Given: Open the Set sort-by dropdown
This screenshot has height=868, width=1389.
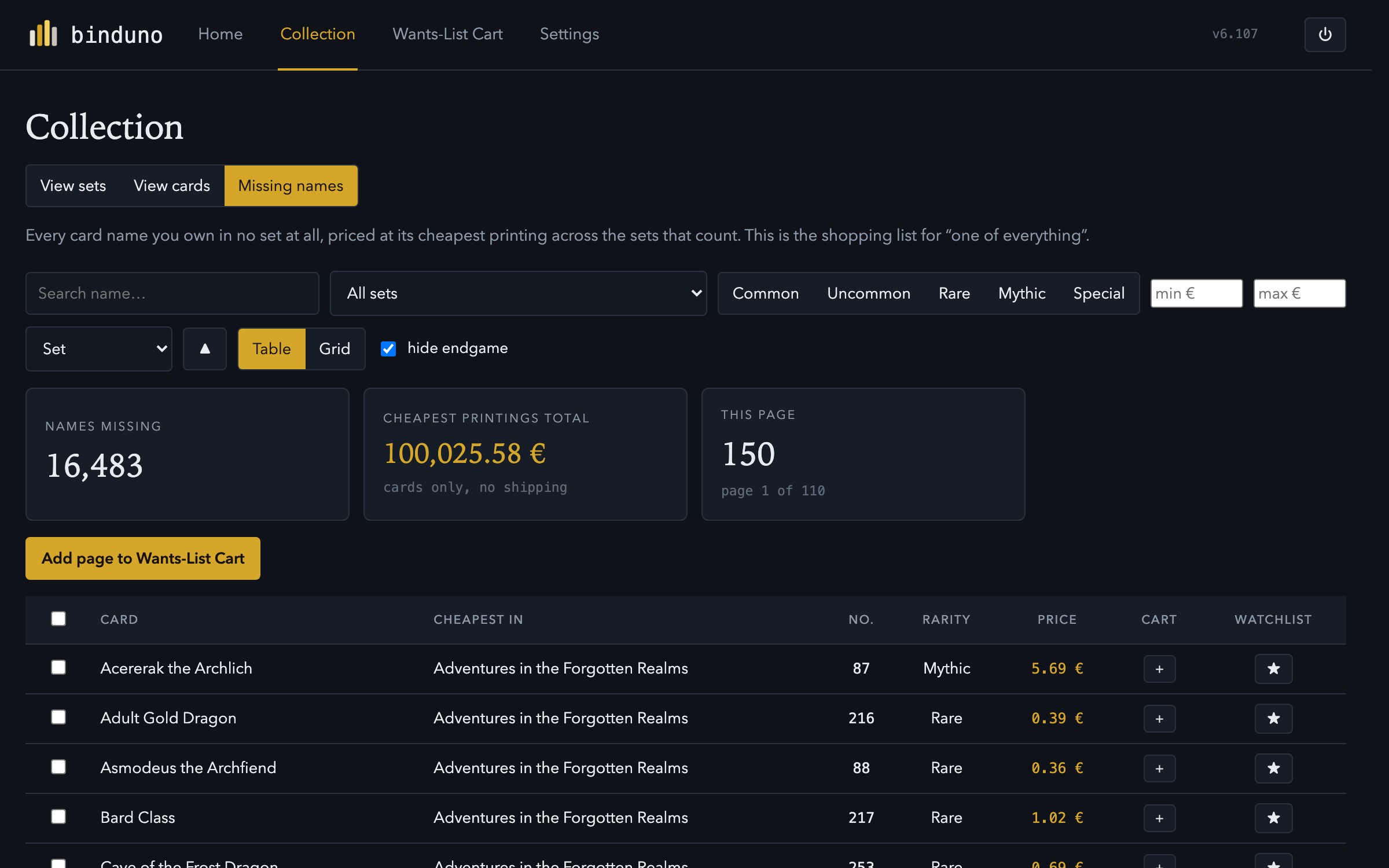Looking at the screenshot, I should click(x=99, y=348).
